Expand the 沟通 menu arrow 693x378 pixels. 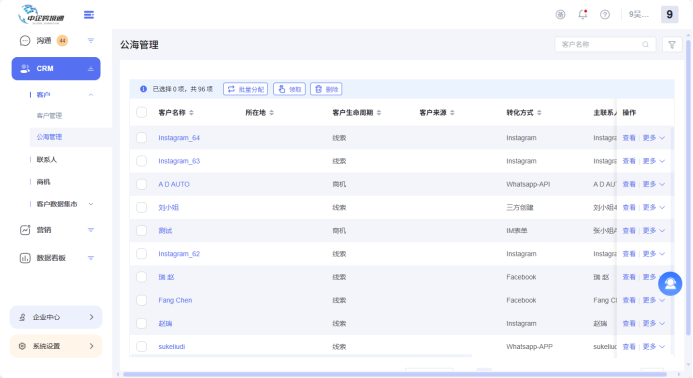[91, 41]
